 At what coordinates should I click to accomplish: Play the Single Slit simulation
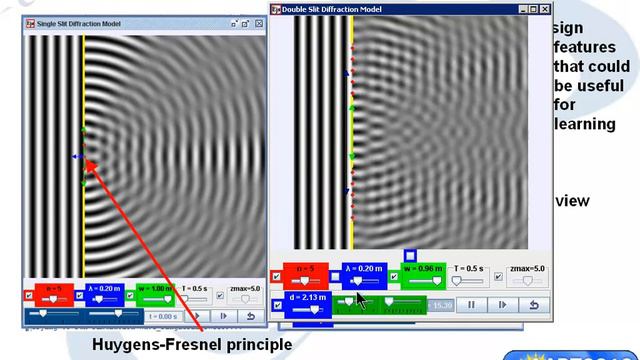pos(196,316)
